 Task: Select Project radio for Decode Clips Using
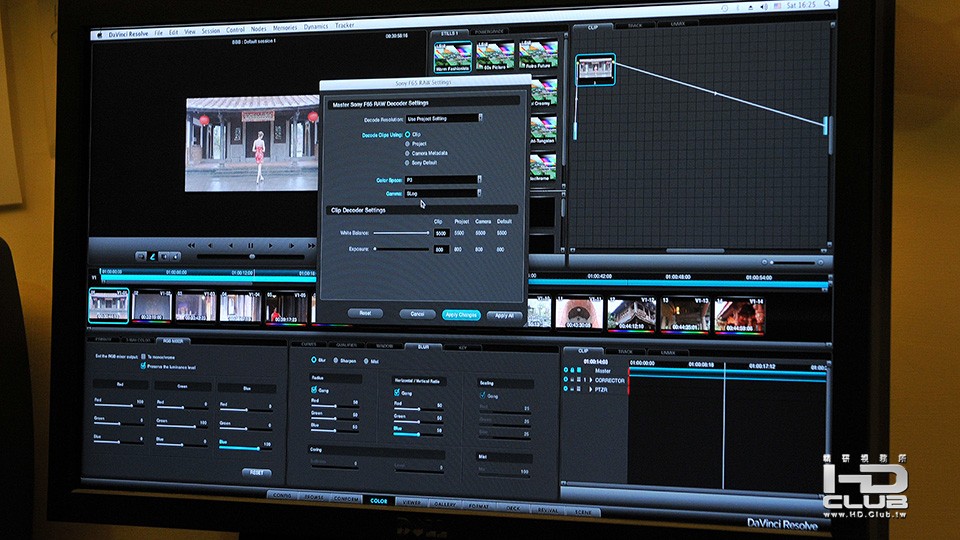[408, 144]
